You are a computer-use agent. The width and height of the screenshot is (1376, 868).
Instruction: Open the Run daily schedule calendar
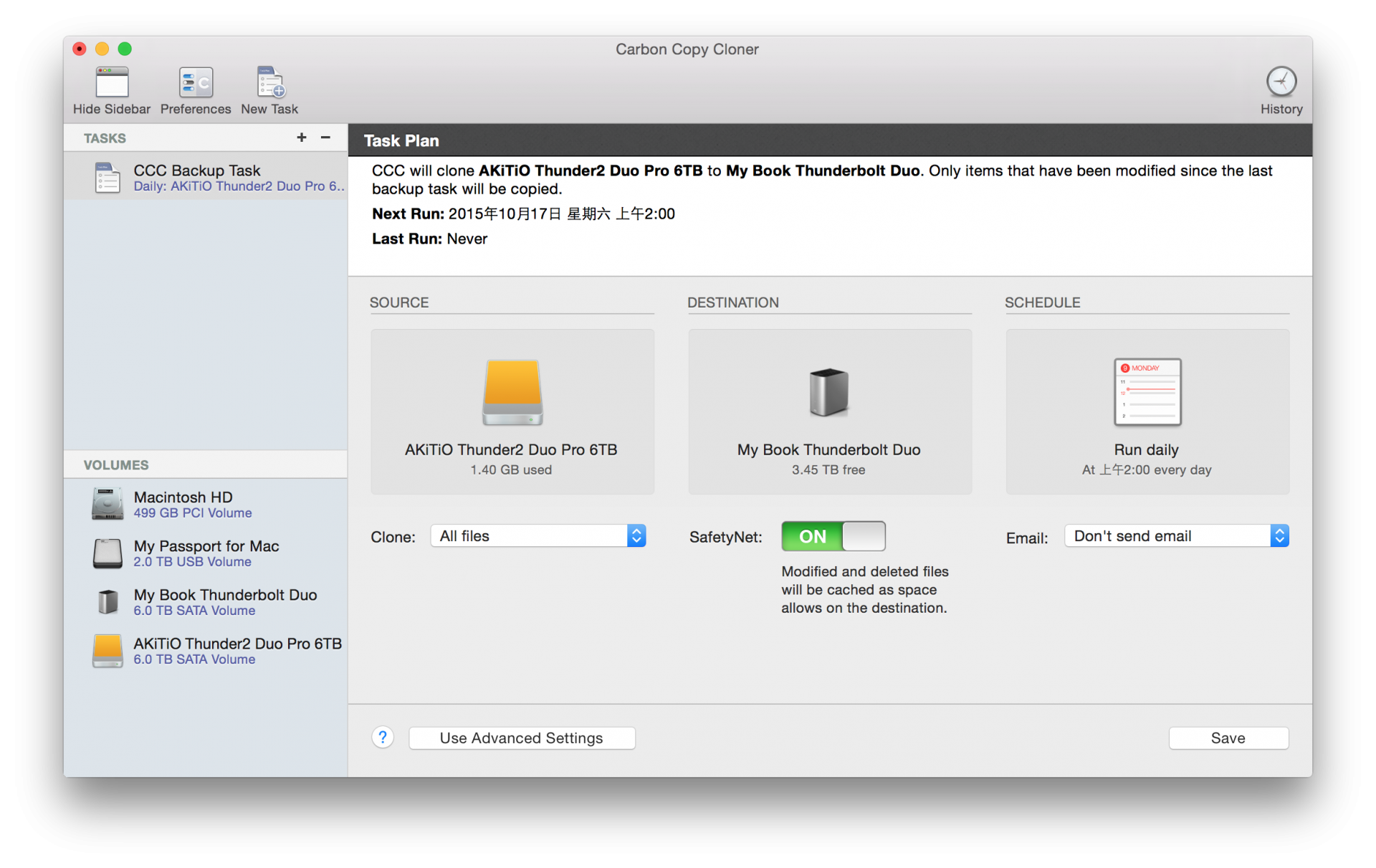coord(1147,392)
